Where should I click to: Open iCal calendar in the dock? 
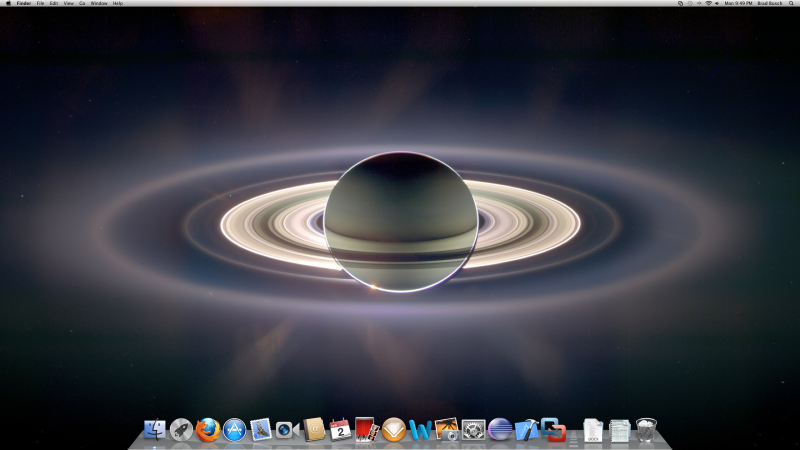coord(340,430)
